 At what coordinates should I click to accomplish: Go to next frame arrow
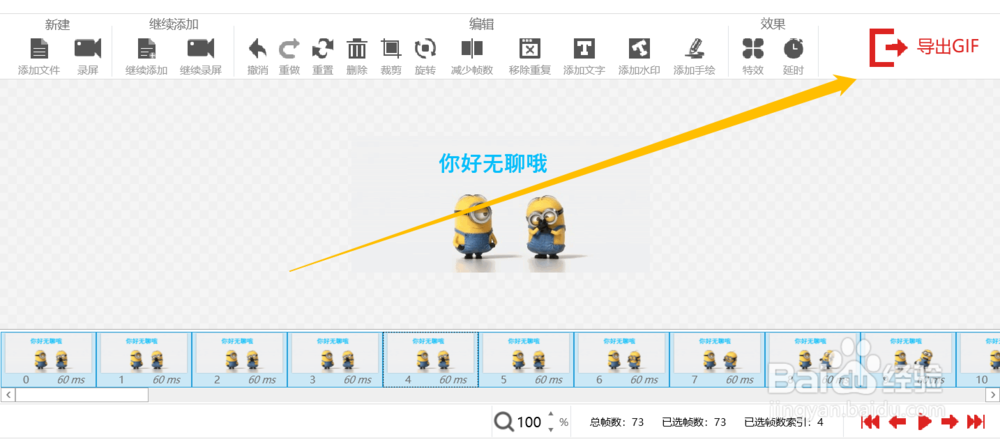click(x=950, y=422)
